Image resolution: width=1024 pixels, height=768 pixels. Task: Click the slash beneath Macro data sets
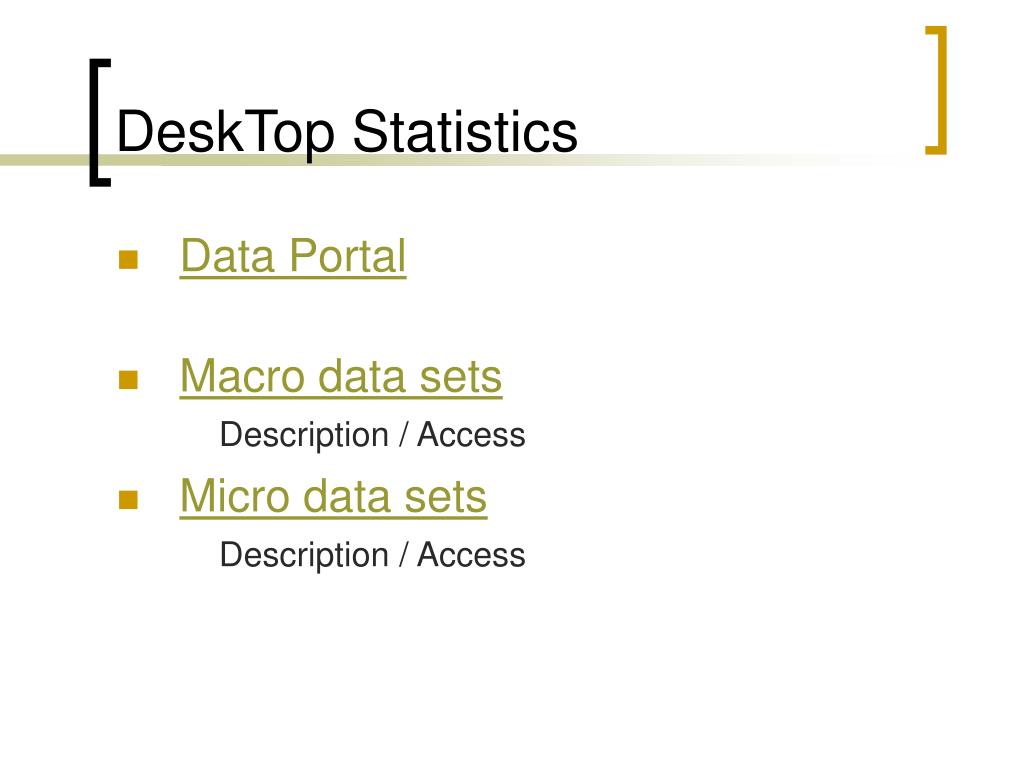point(404,435)
